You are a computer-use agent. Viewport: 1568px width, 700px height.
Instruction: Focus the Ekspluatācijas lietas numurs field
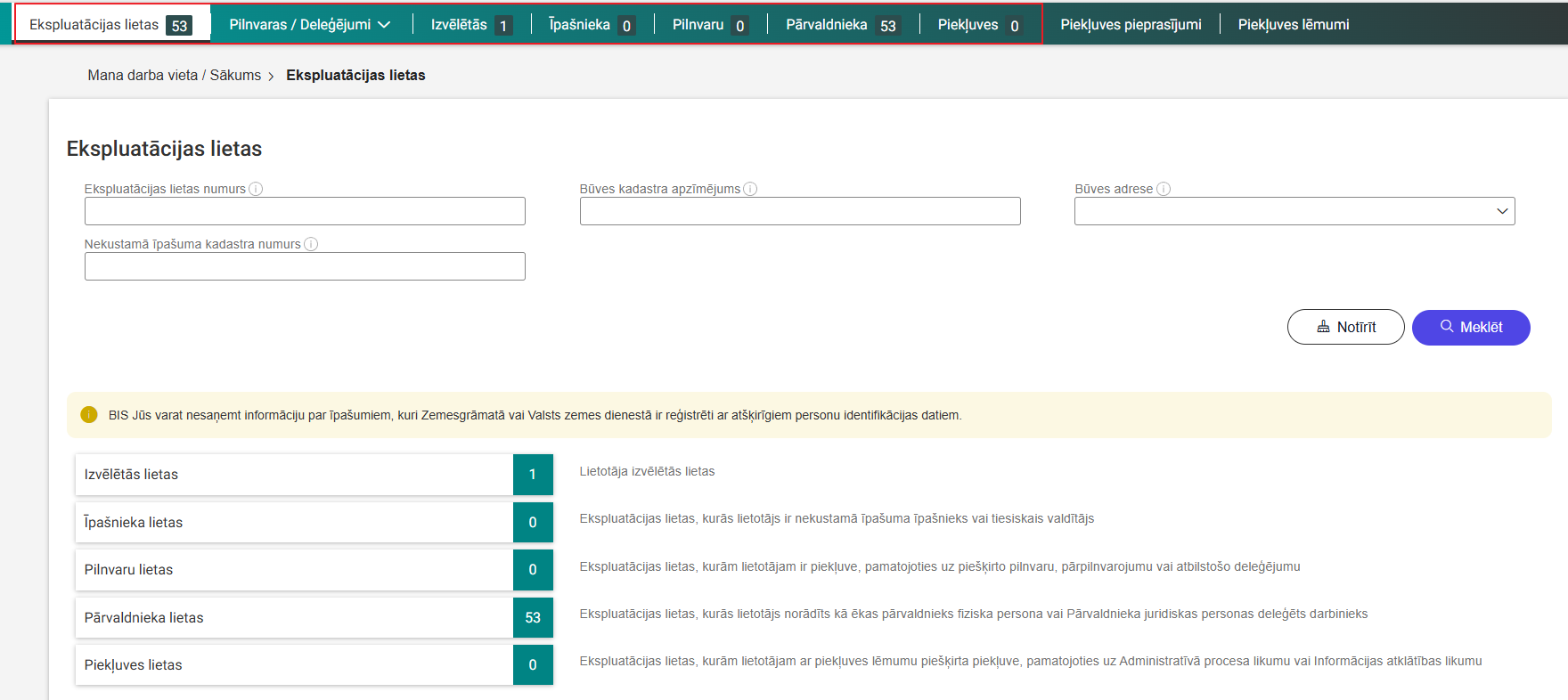coord(305,211)
